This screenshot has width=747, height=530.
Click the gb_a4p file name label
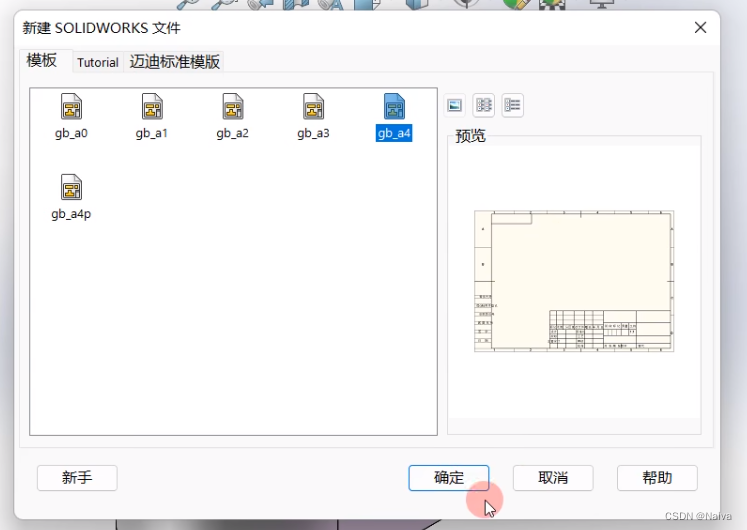click(x=71, y=214)
